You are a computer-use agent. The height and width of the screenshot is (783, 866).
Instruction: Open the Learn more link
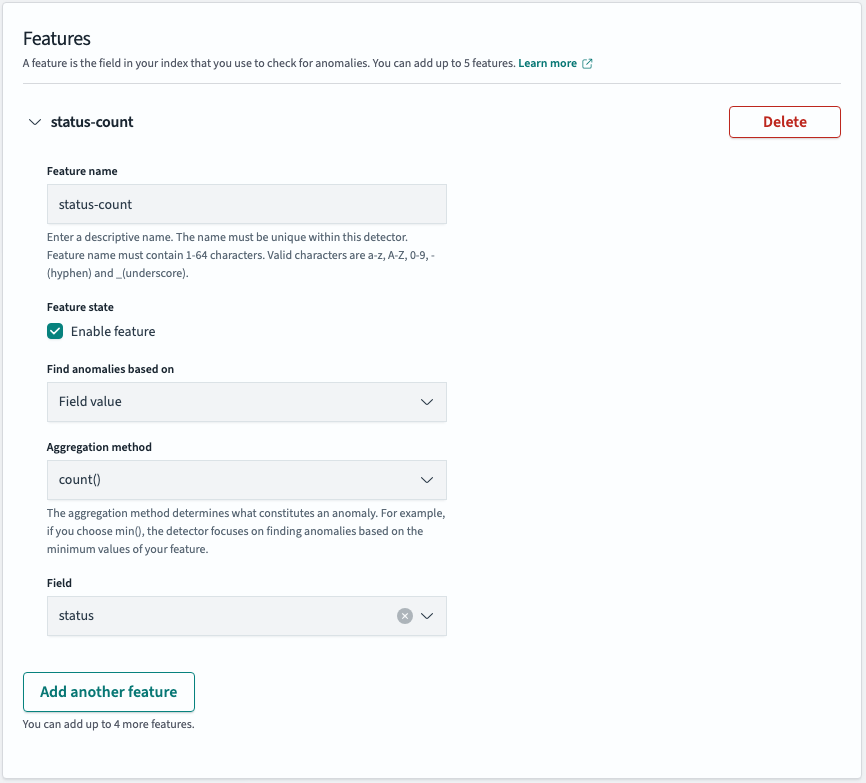click(547, 64)
